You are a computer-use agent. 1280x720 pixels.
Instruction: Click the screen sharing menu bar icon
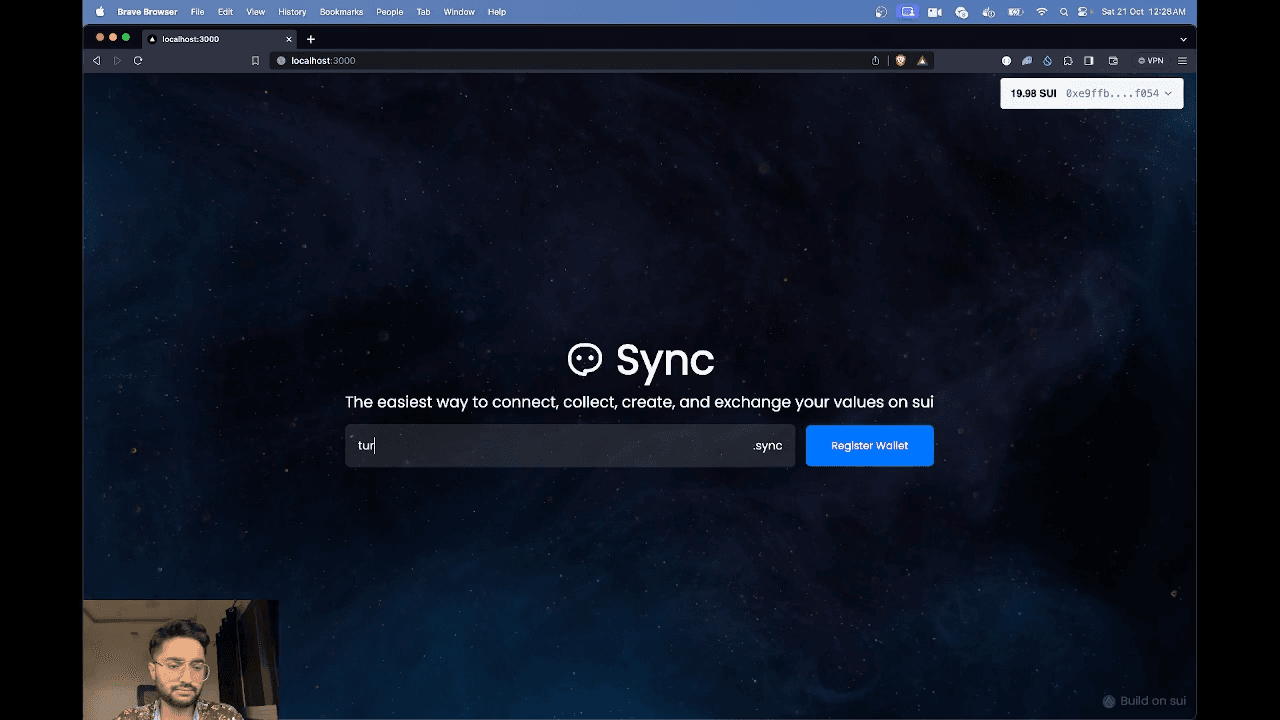pos(908,12)
